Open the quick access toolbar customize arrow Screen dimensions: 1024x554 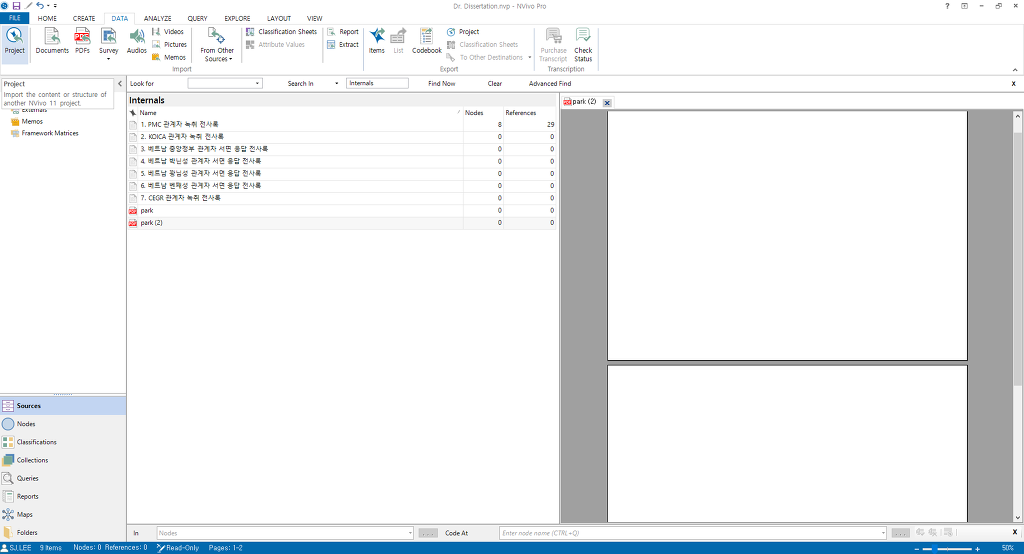[x=56, y=6]
